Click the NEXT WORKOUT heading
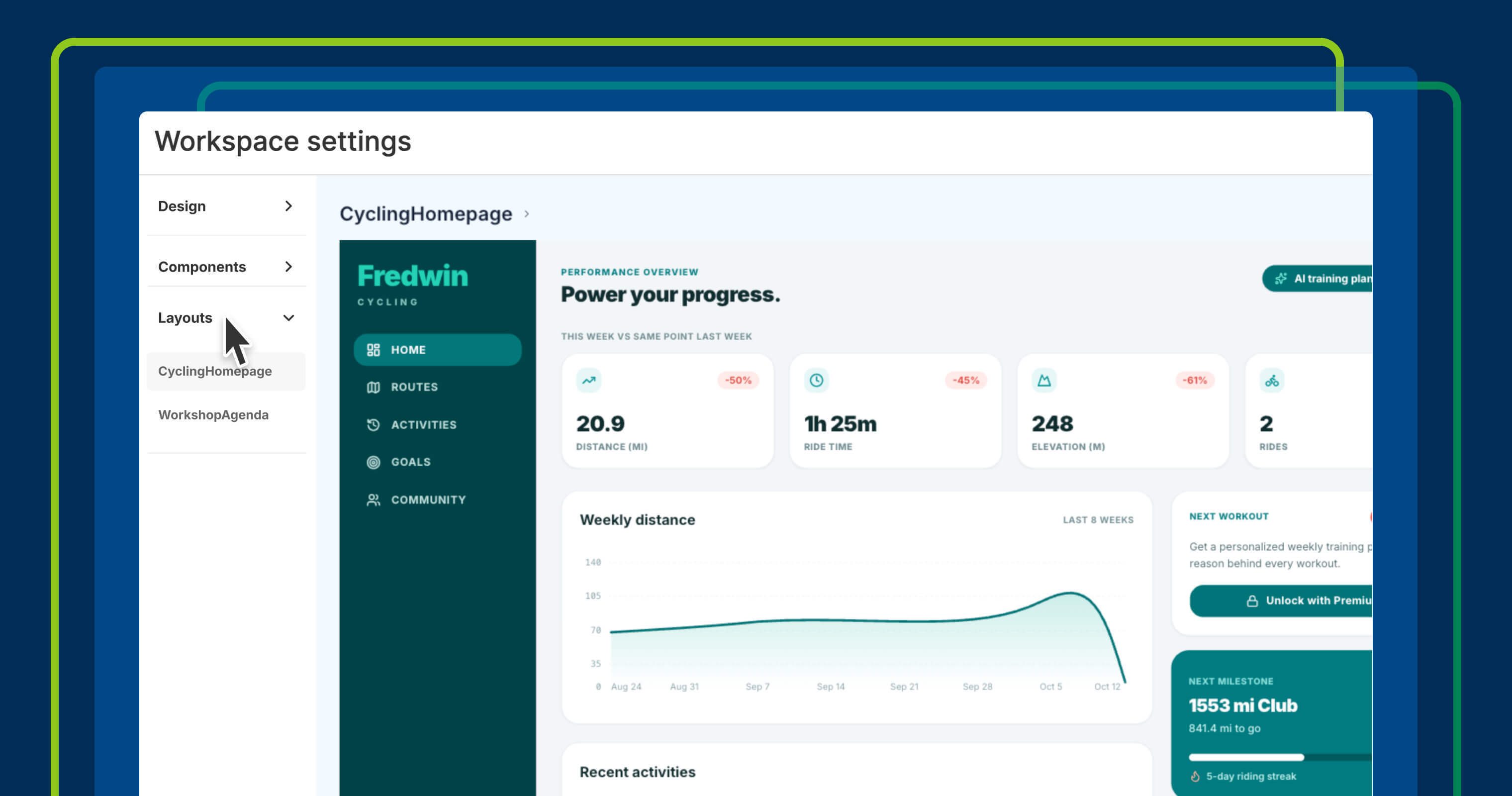The width and height of the screenshot is (1512, 796). [1228, 516]
